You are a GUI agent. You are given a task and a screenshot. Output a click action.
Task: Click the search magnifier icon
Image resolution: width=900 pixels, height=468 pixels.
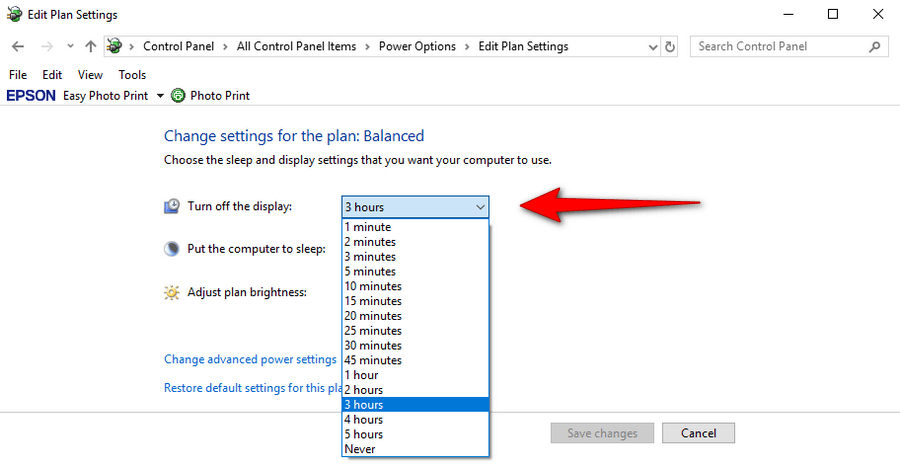[875, 47]
